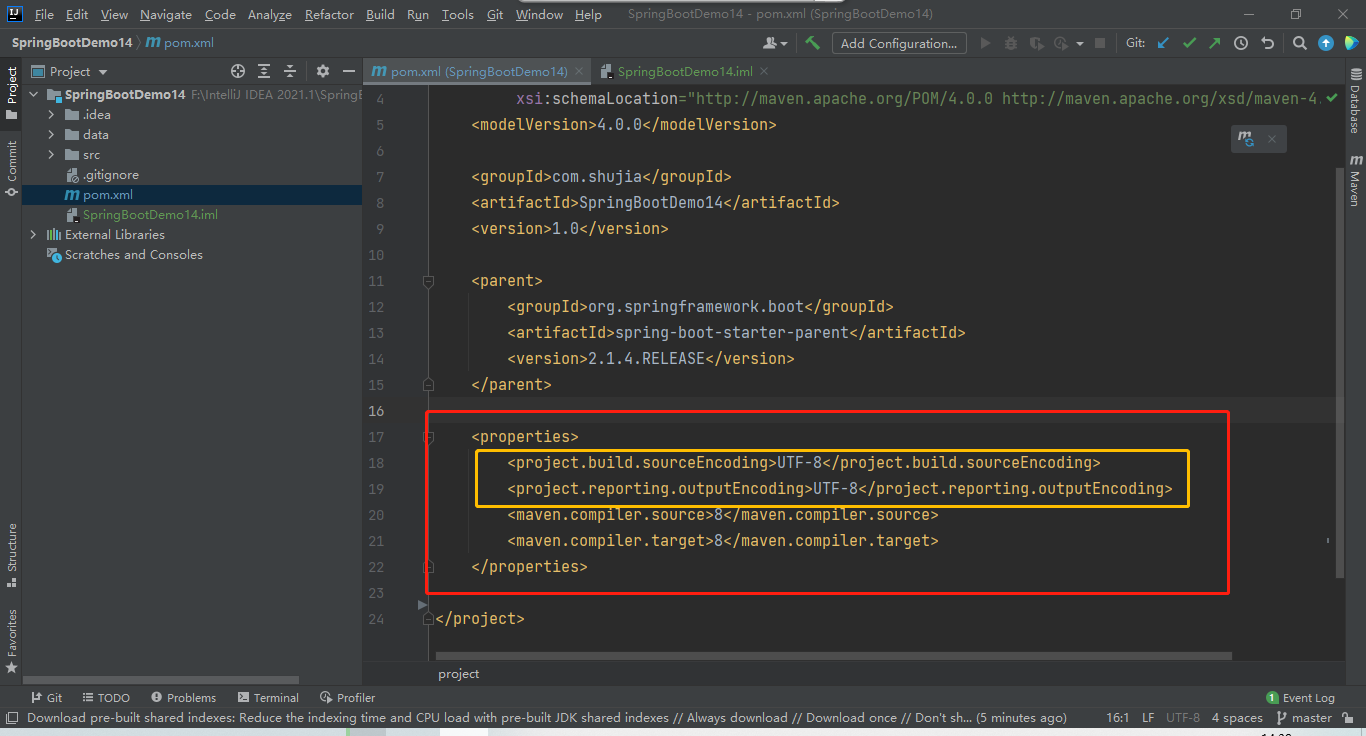Click LF line separator in status bar

[1148, 718]
